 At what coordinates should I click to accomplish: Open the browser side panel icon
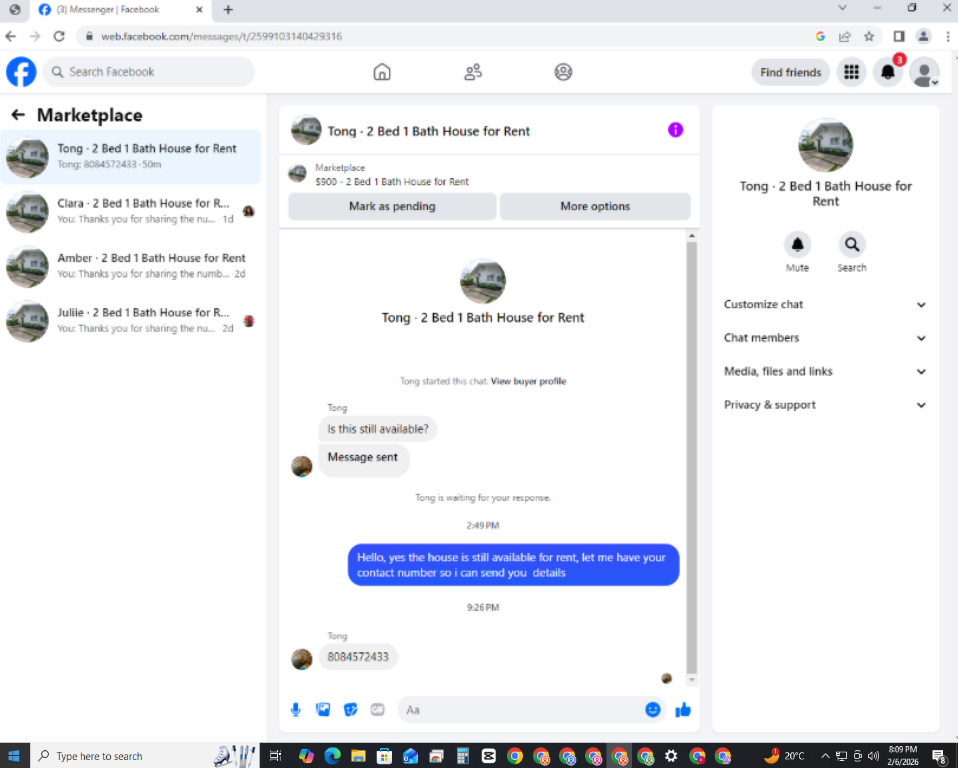[x=899, y=37]
